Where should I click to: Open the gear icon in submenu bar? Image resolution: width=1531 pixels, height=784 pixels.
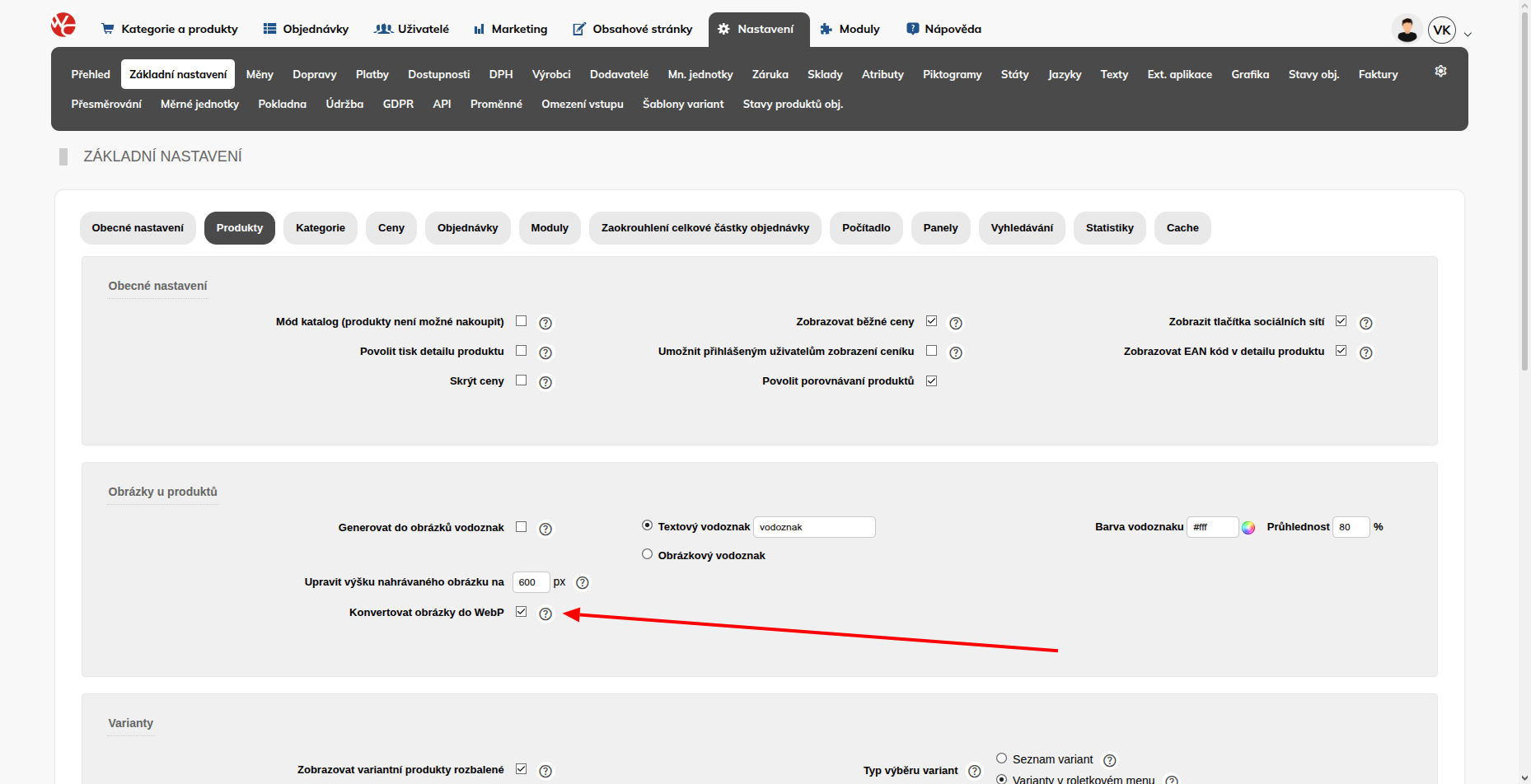[x=1440, y=72]
